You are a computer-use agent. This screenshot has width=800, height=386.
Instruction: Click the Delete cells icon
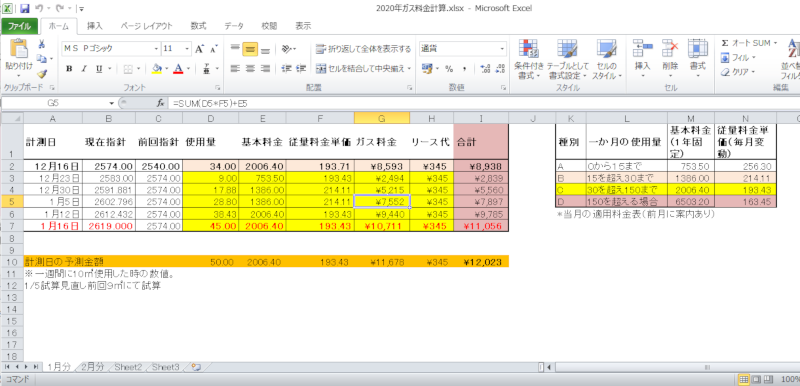pyautogui.click(x=669, y=60)
